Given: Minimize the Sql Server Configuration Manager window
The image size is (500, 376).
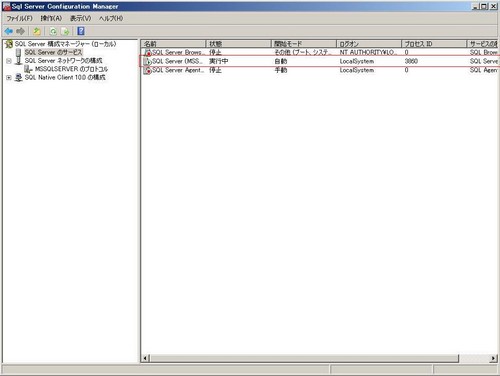Looking at the screenshot, I should click(x=475, y=6).
